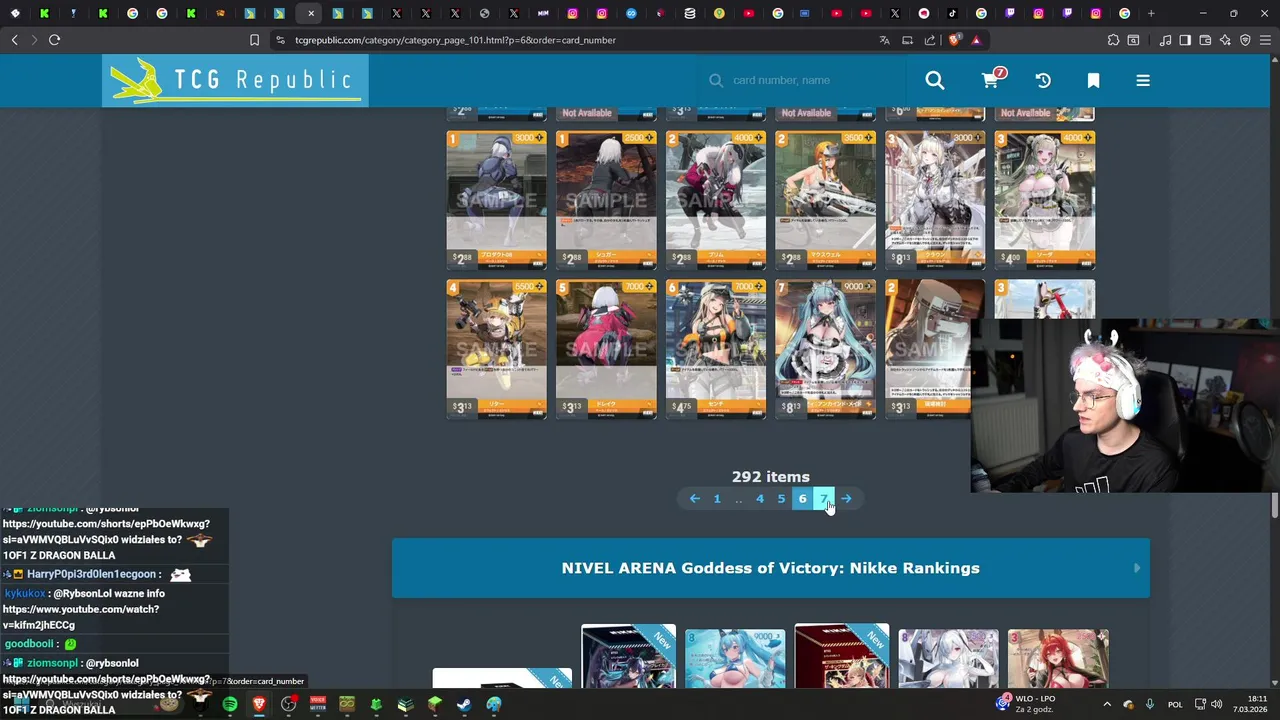The image size is (1280, 720).
Task: Click the share page icon
Action: click(x=930, y=40)
